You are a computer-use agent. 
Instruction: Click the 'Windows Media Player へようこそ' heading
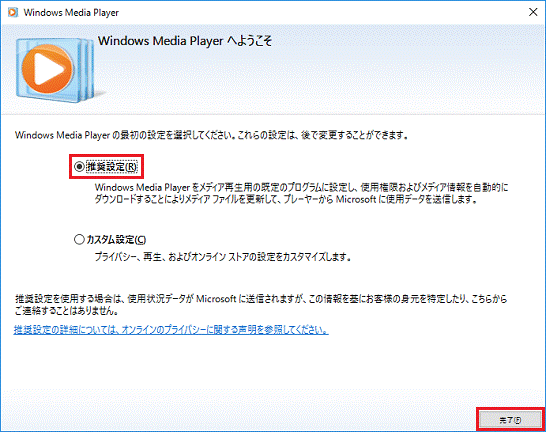[185, 41]
